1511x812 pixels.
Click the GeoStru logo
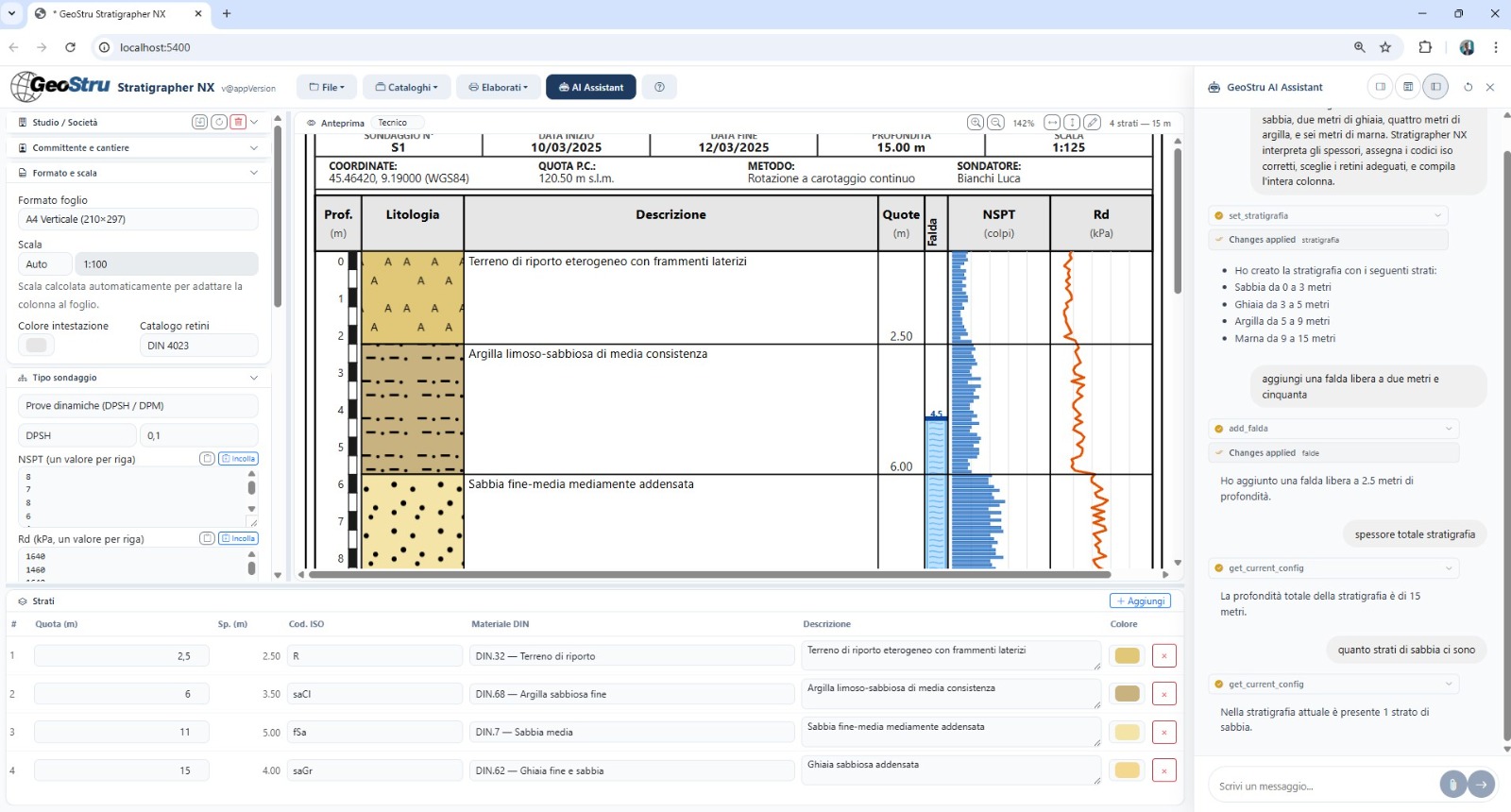(60, 86)
